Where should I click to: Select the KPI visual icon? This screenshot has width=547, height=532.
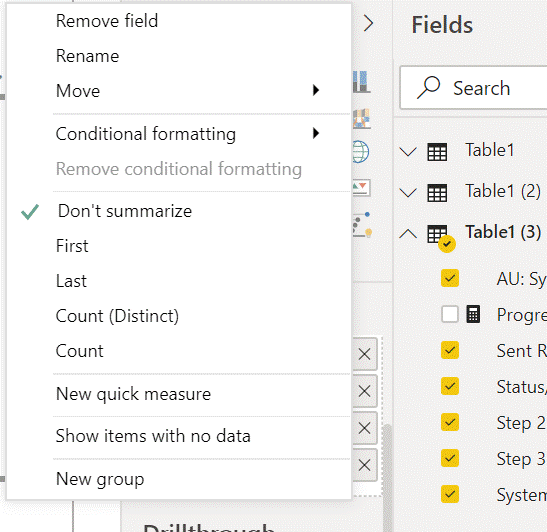point(361,188)
